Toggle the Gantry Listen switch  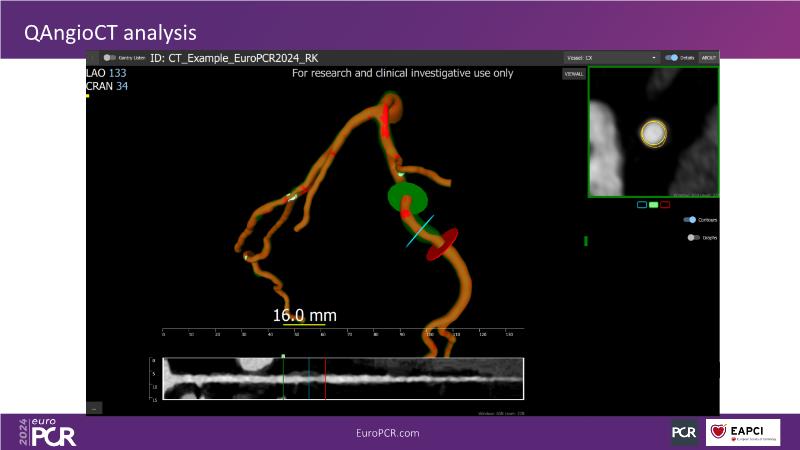coord(110,58)
